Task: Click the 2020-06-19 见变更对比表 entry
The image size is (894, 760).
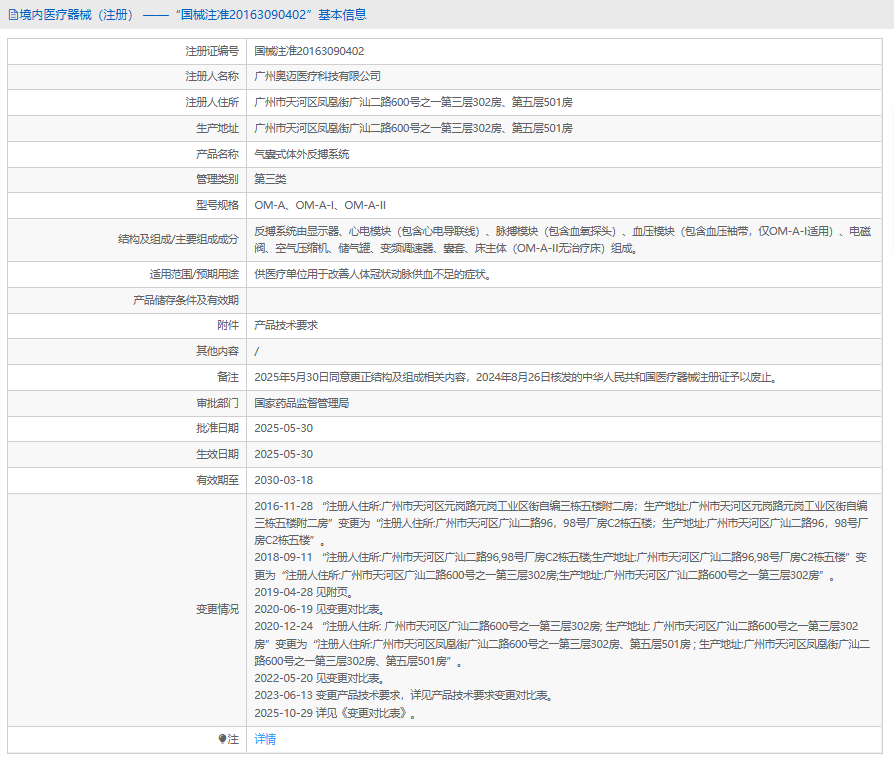Action: (x=320, y=609)
